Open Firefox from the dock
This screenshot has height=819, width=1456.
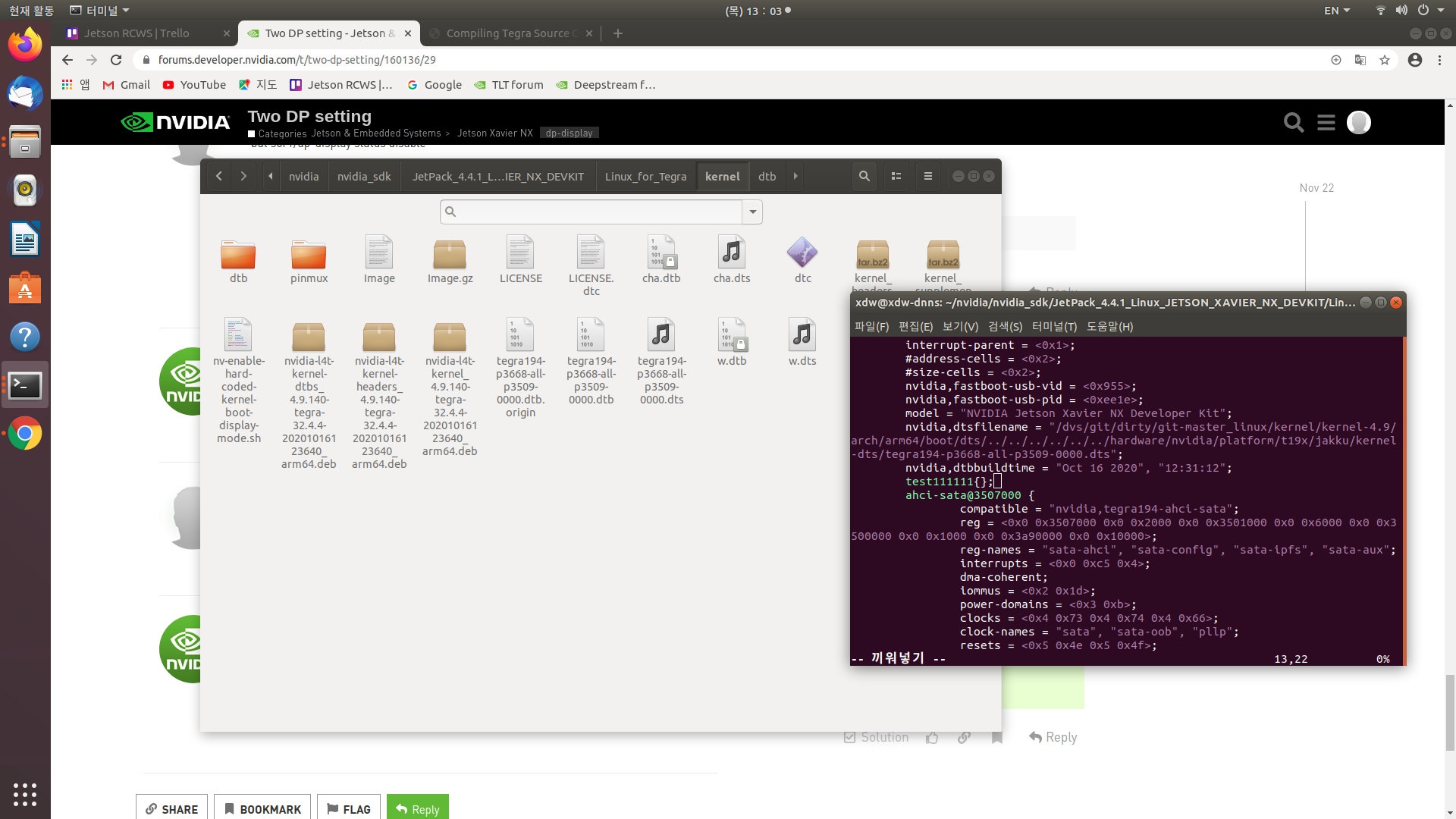tap(25, 45)
